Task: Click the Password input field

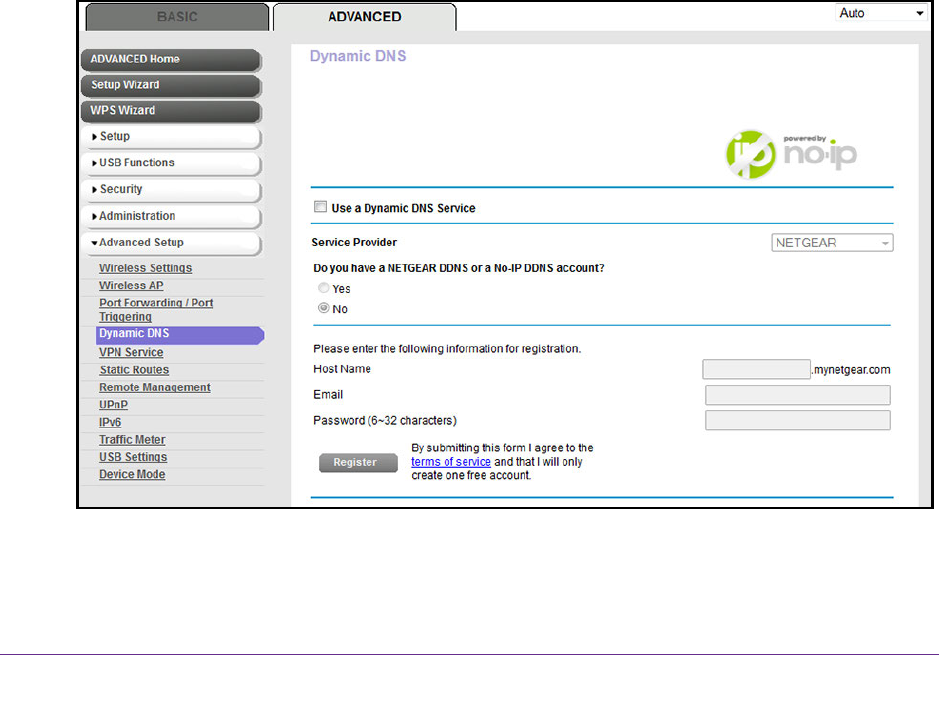Action: tap(798, 420)
